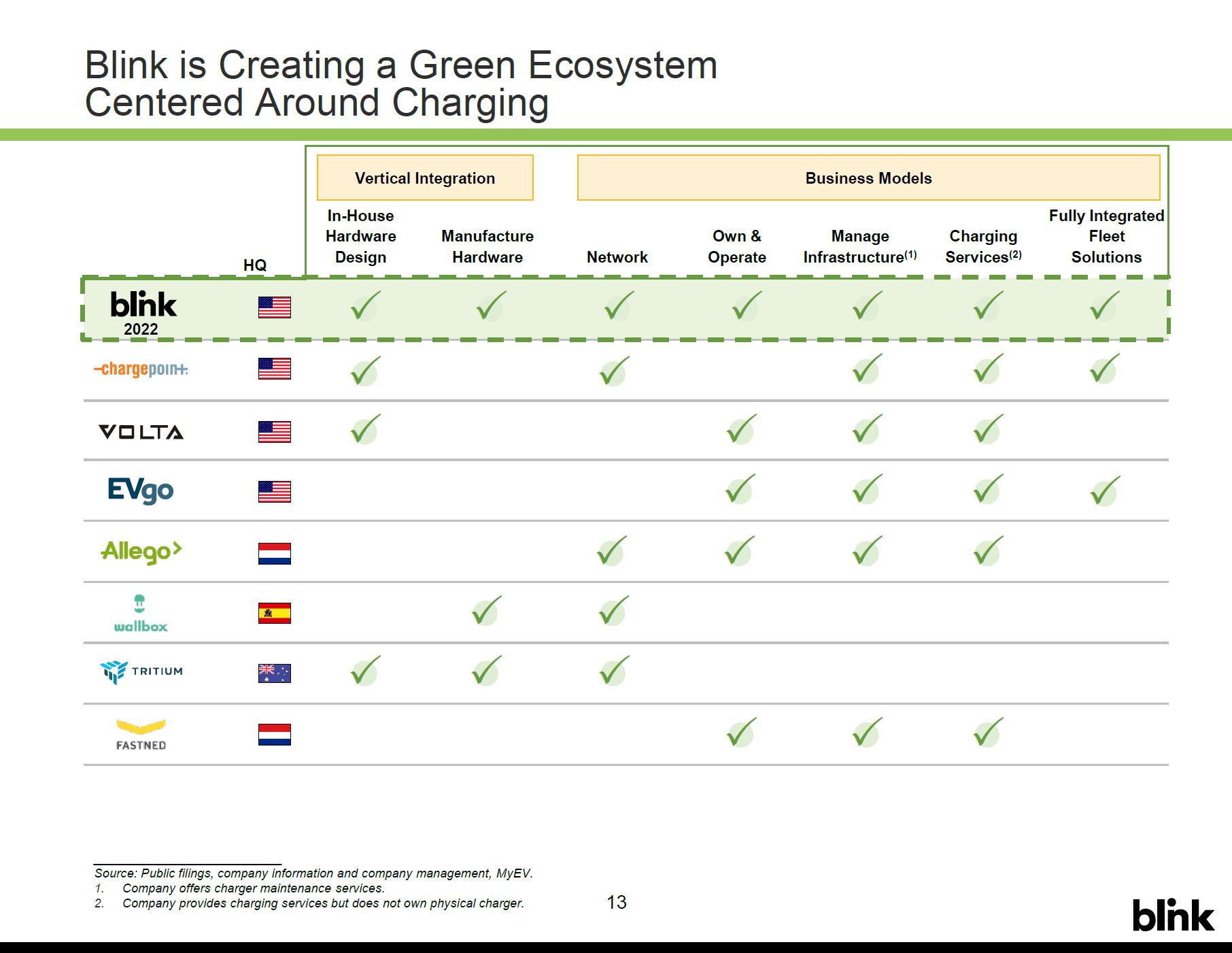Click the Blink logo in bottom-right corner

[x=1173, y=916]
